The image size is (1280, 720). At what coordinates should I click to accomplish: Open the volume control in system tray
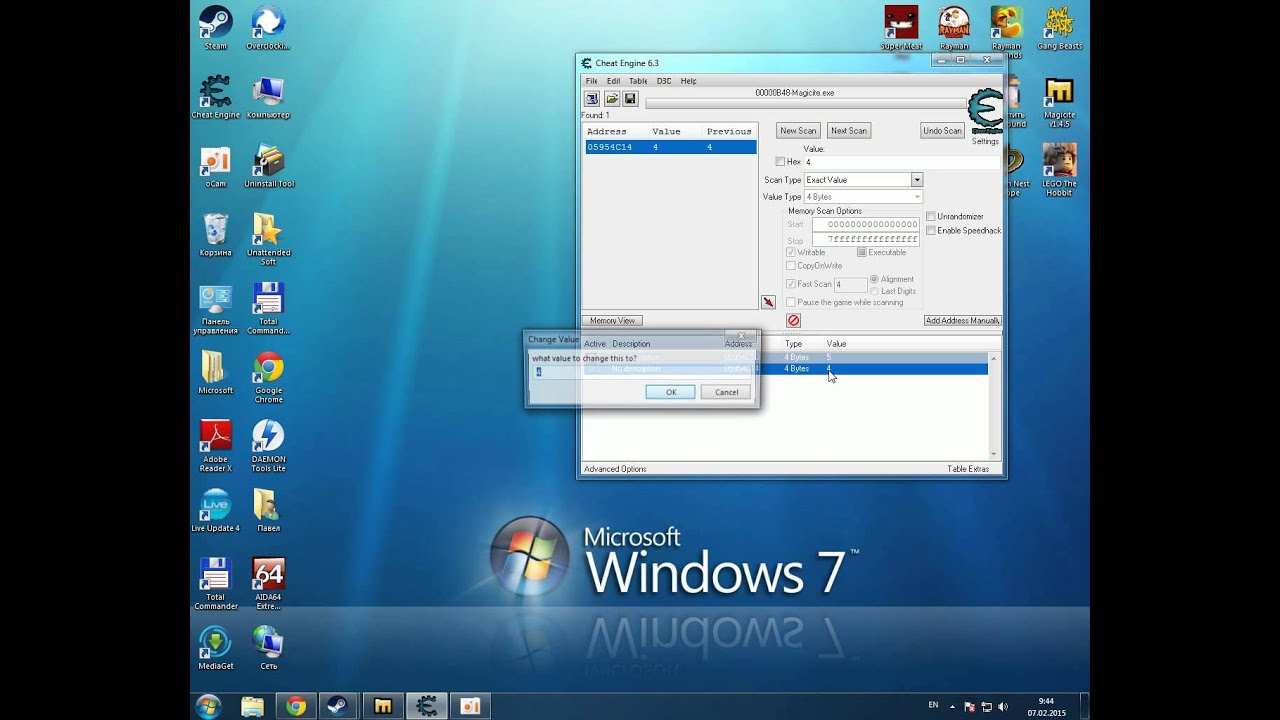(x=1003, y=706)
